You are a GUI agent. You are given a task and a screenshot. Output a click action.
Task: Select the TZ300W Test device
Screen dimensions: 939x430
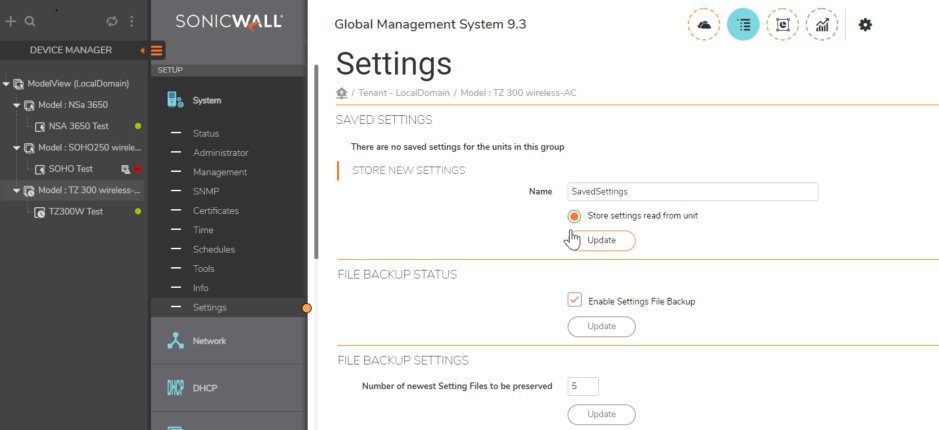pyautogui.click(x=75, y=212)
